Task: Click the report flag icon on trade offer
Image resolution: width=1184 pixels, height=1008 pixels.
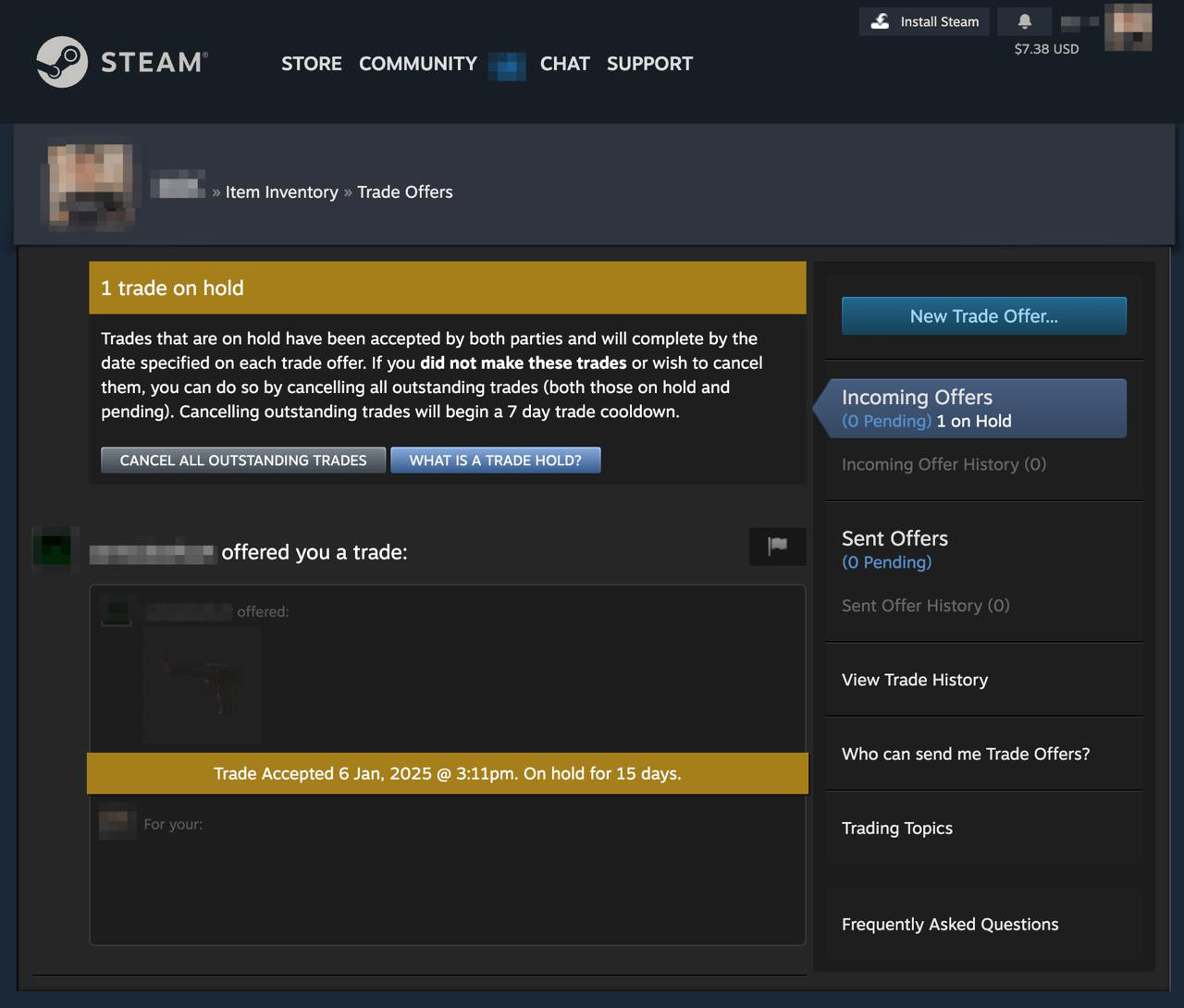Action: tap(777, 547)
